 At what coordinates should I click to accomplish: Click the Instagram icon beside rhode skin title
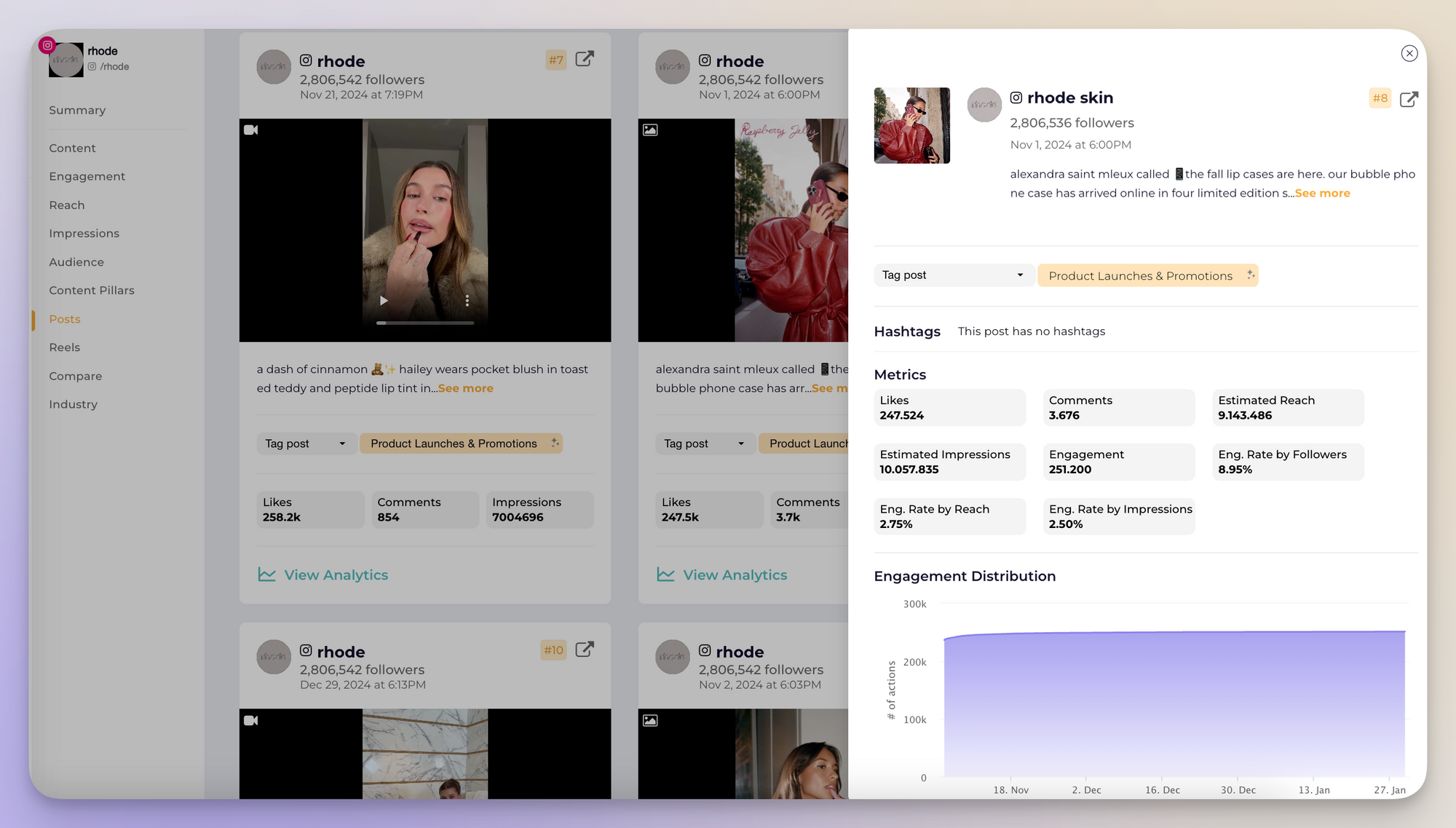click(x=1016, y=98)
